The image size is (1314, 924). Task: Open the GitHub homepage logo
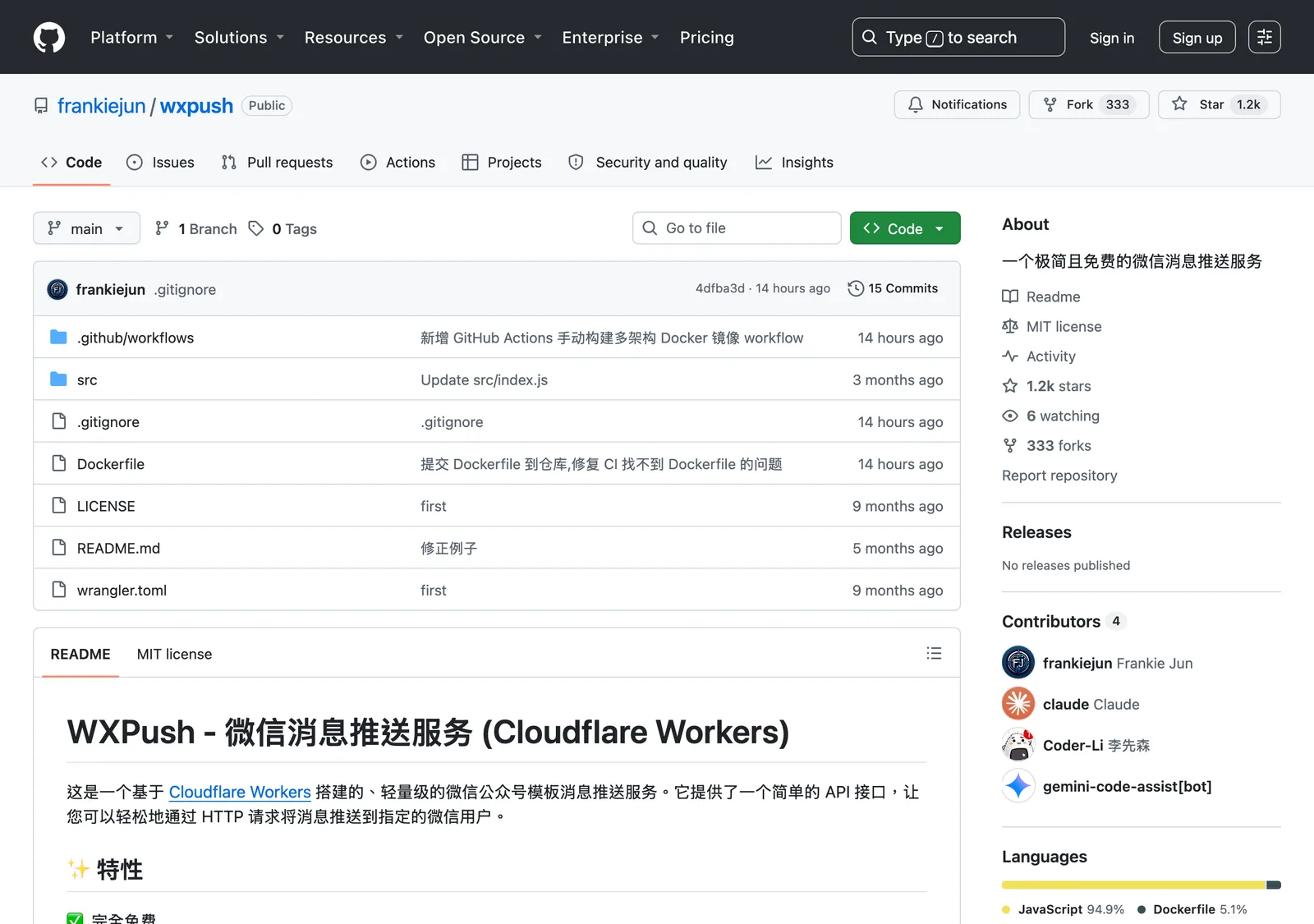pyautogui.click(x=49, y=37)
